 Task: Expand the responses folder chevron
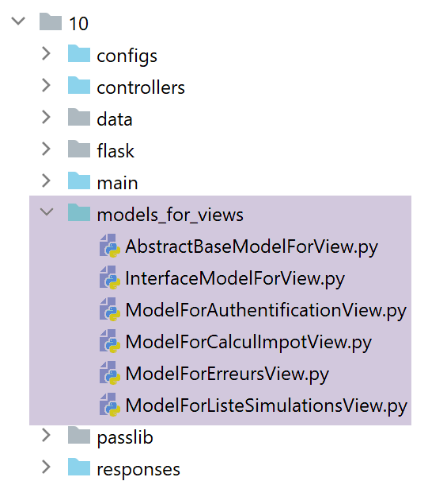(x=46, y=467)
